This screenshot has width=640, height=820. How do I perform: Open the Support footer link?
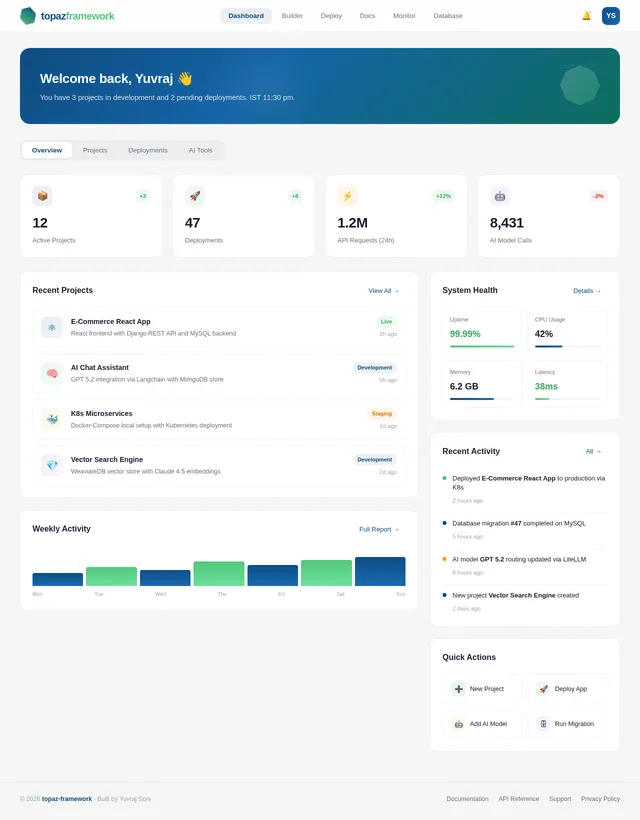559,799
